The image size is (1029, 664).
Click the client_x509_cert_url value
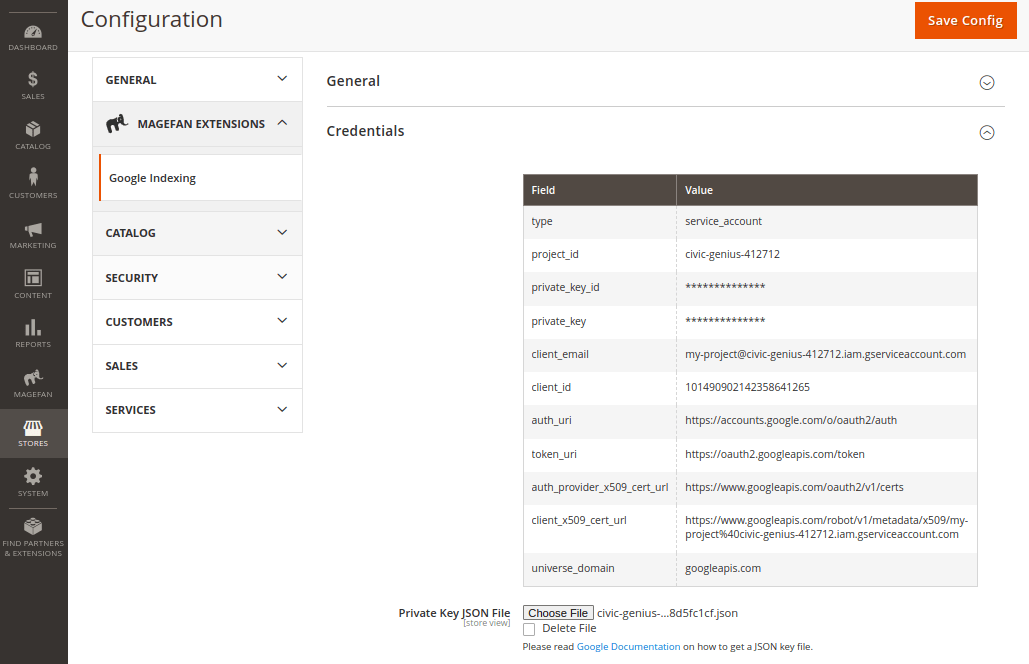coord(826,527)
